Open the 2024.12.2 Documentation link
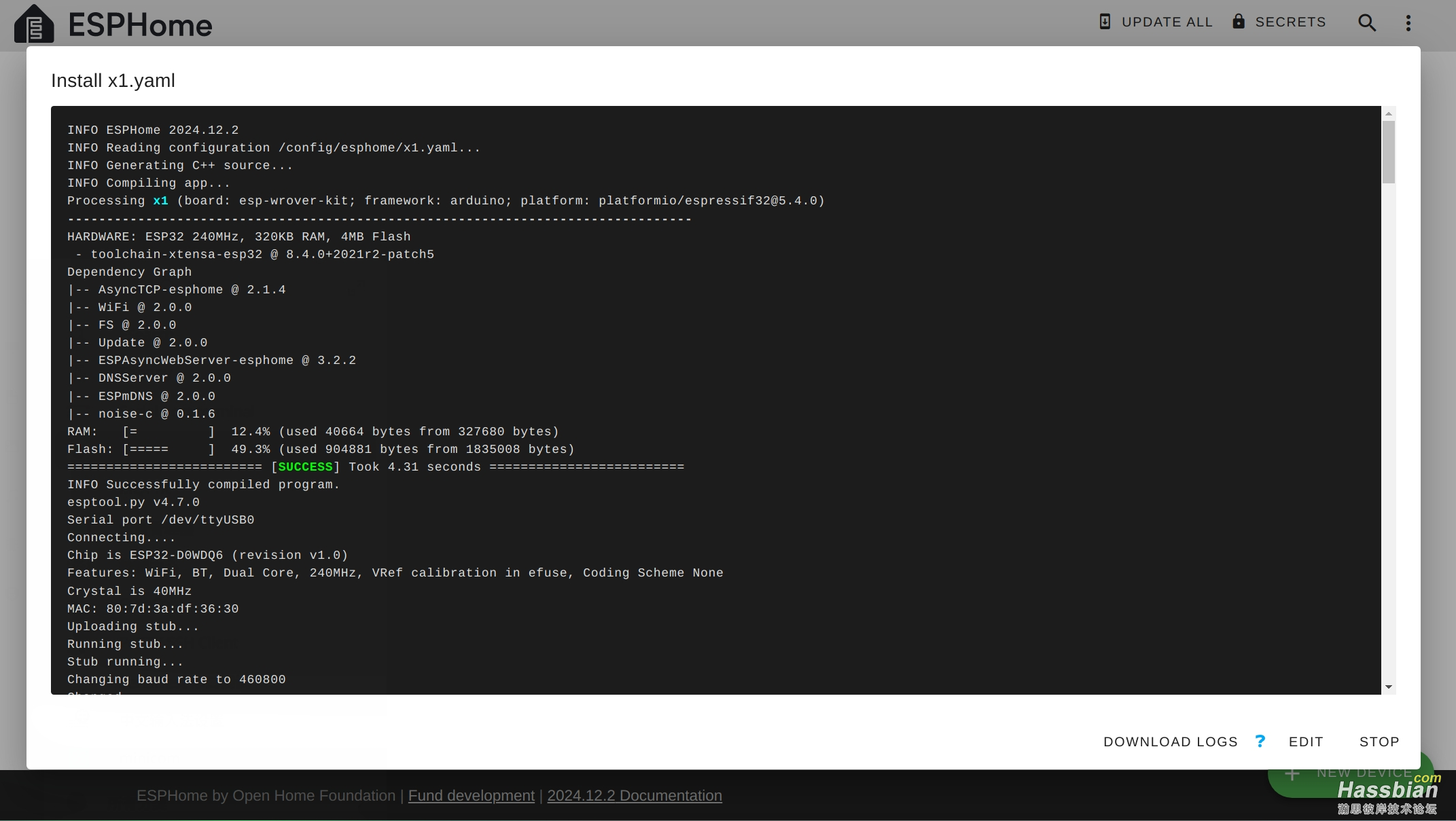 [635, 795]
